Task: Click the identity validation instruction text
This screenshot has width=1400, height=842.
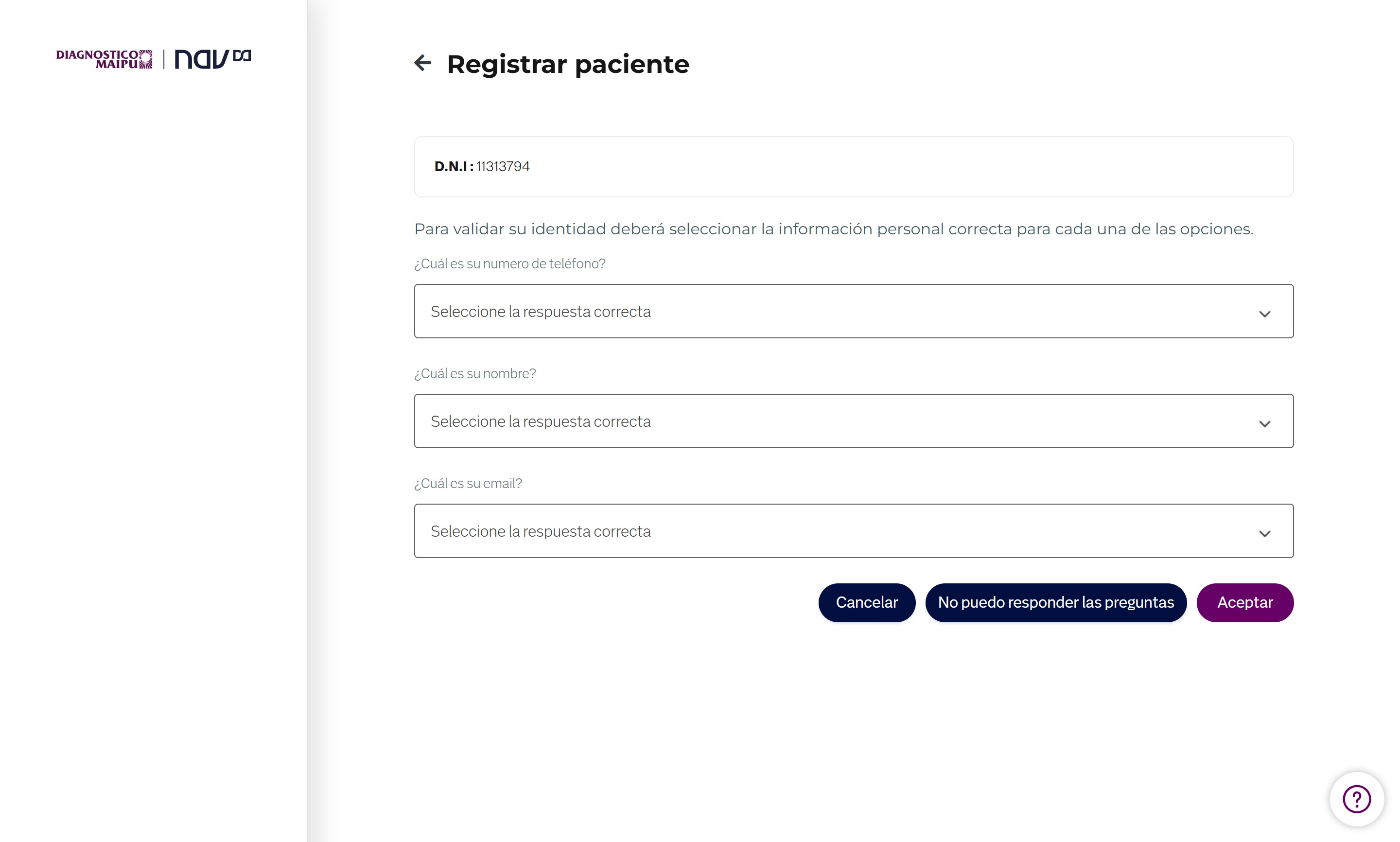Action: pyautogui.click(x=834, y=229)
